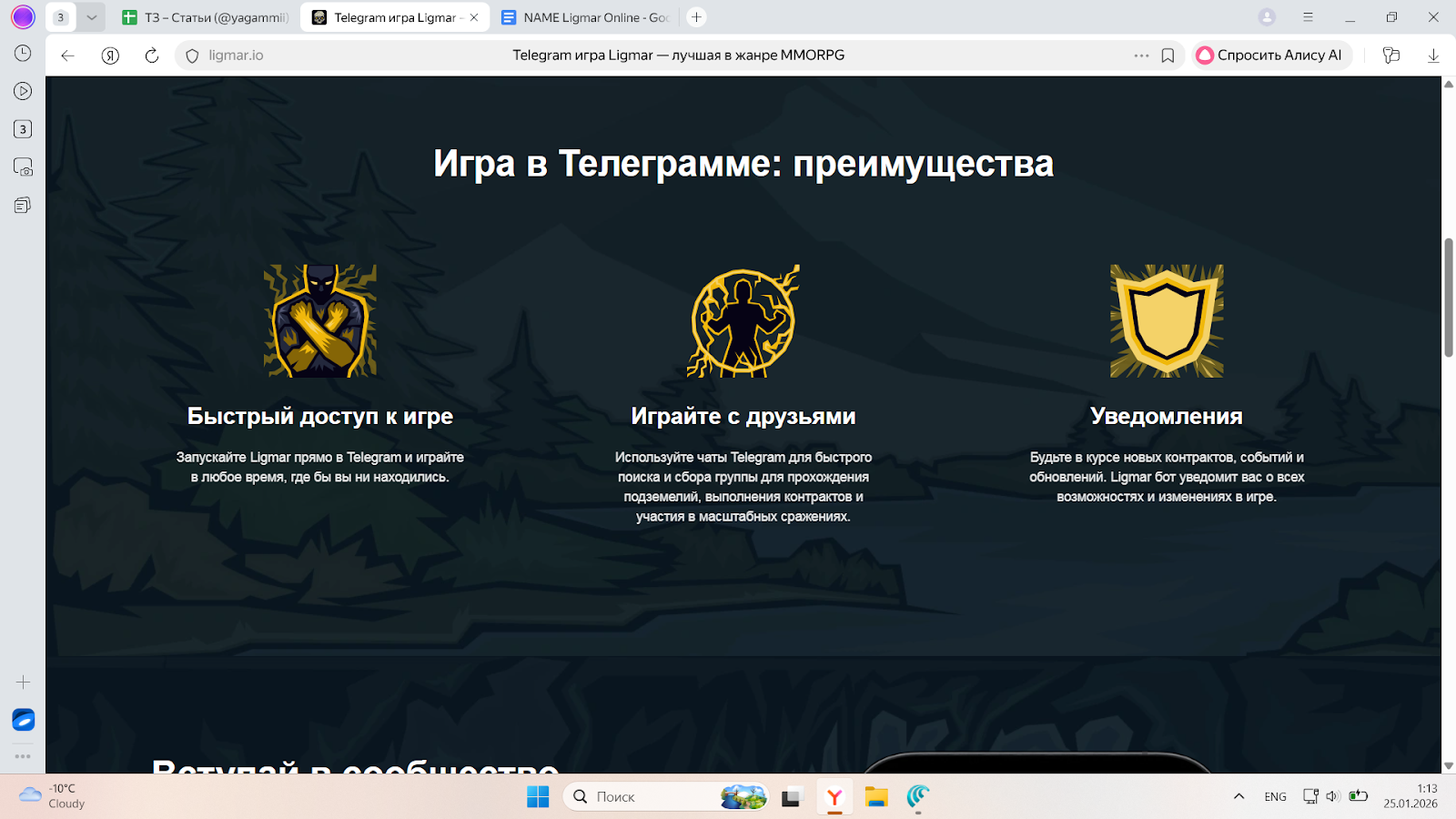Expand the tab group dropdown chevron
The height and width of the screenshot is (819, 1456).
tap(91, 17)
